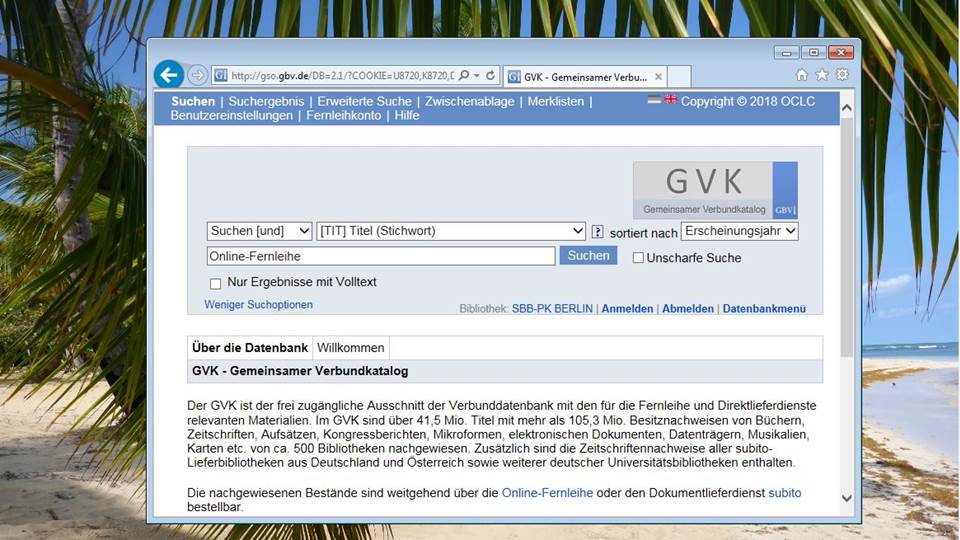
Task: Click the browser back arrow button
Action: pos(169,75)
